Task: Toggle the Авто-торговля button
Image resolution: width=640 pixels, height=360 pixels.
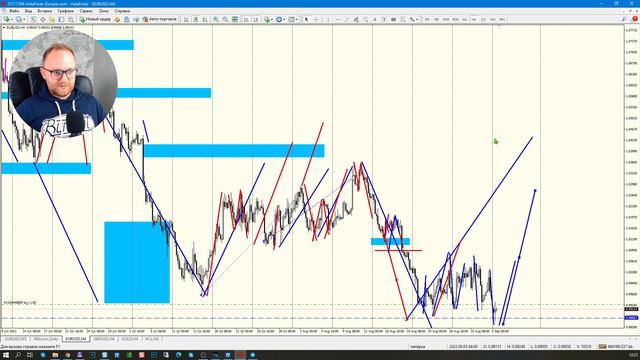Action: [x=160, y=19]
